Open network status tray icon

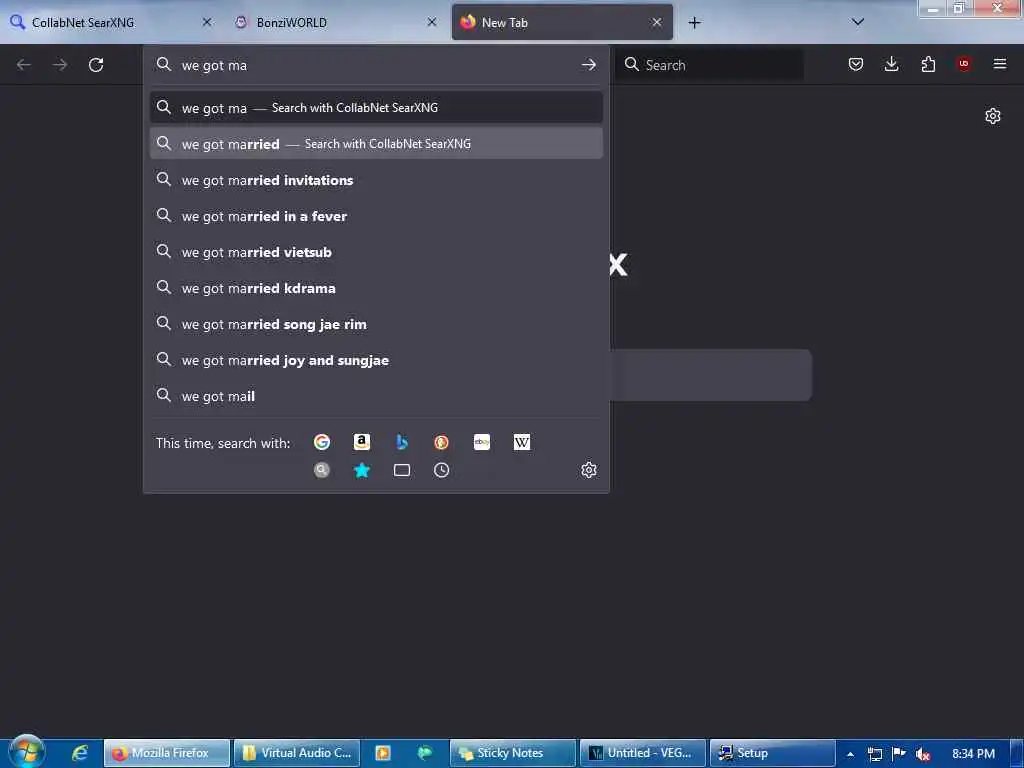click(x=874, y=754)
